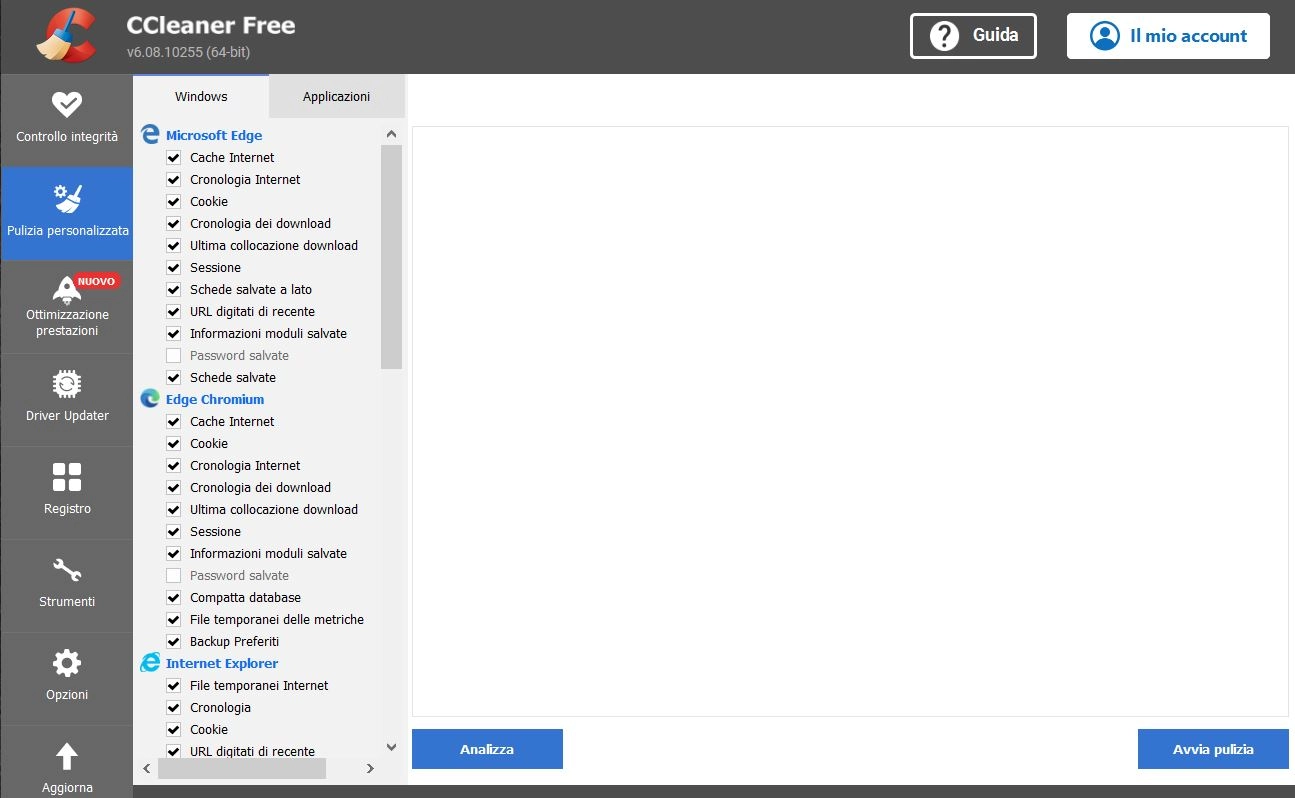Screen dimensions: 1295x798
Task: Click the Edge Chromium icon
Action: [x=150, y=399]
